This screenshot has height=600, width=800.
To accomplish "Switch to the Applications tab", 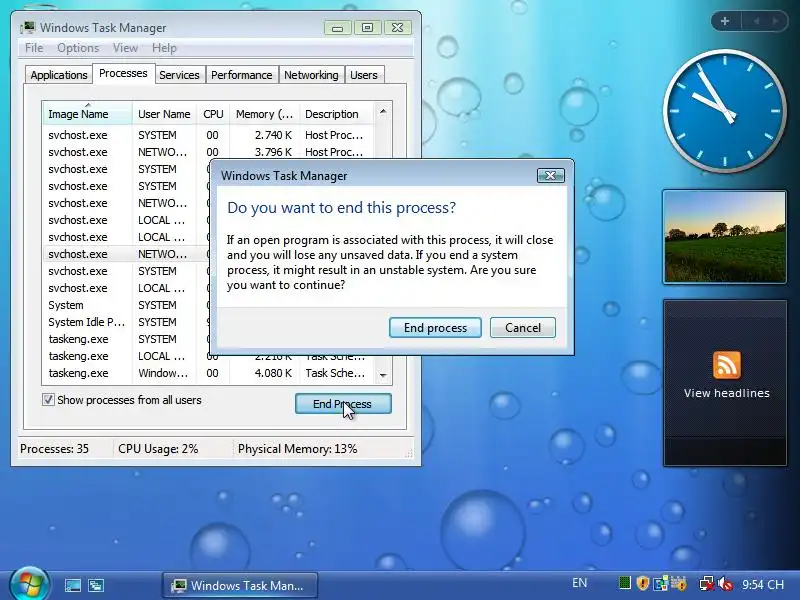I will coord(59,75).
